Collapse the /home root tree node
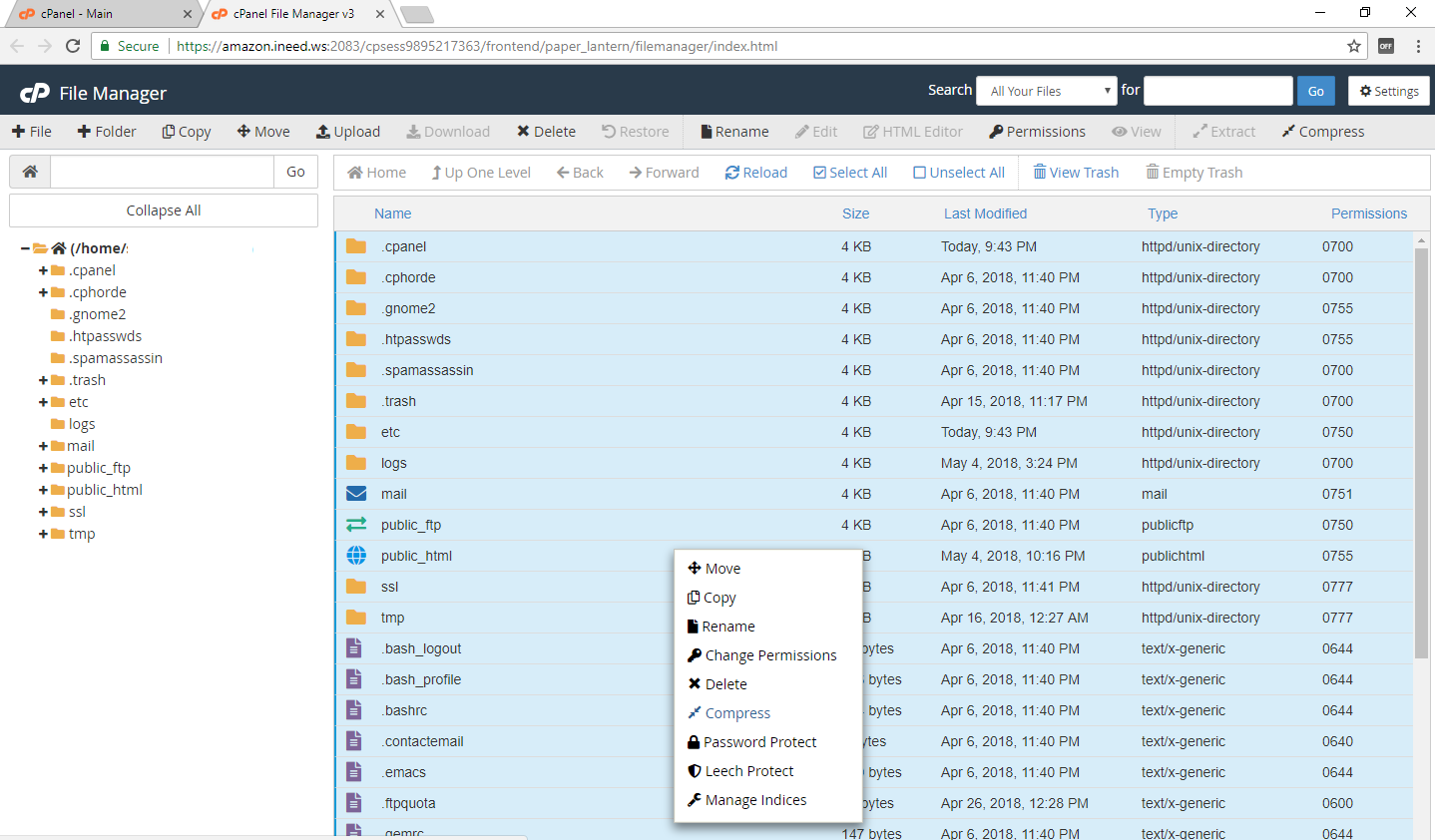Screen dimensions: 1435x840 (x=25, y=248)
